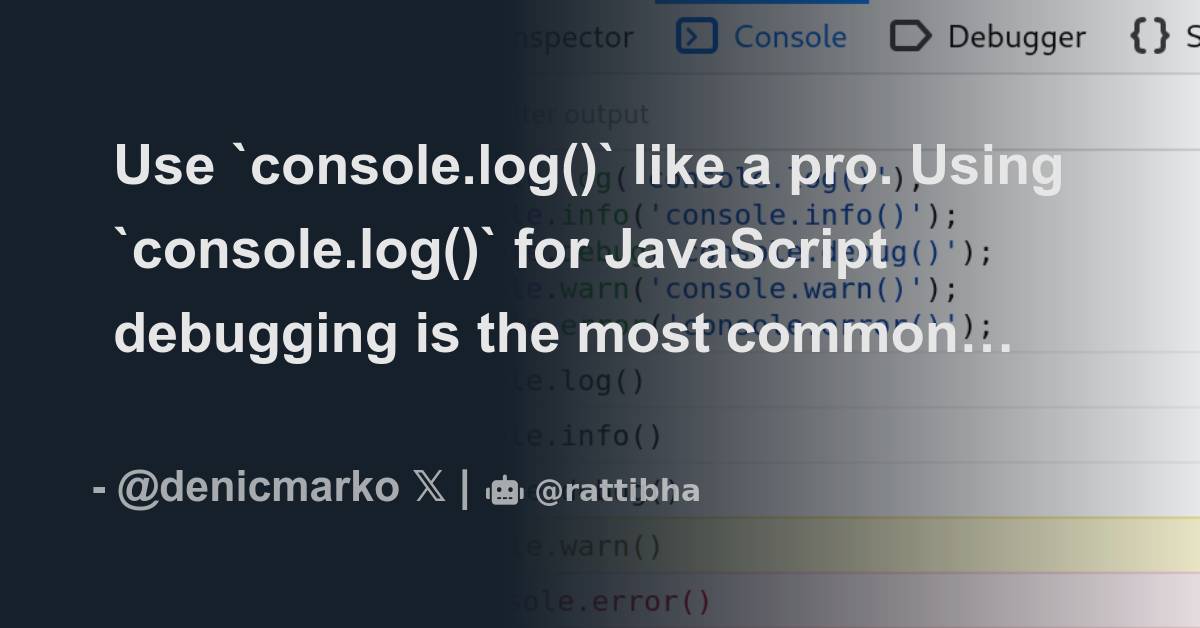Click the robot icon next to @rattibha

[x=504, y=490]
